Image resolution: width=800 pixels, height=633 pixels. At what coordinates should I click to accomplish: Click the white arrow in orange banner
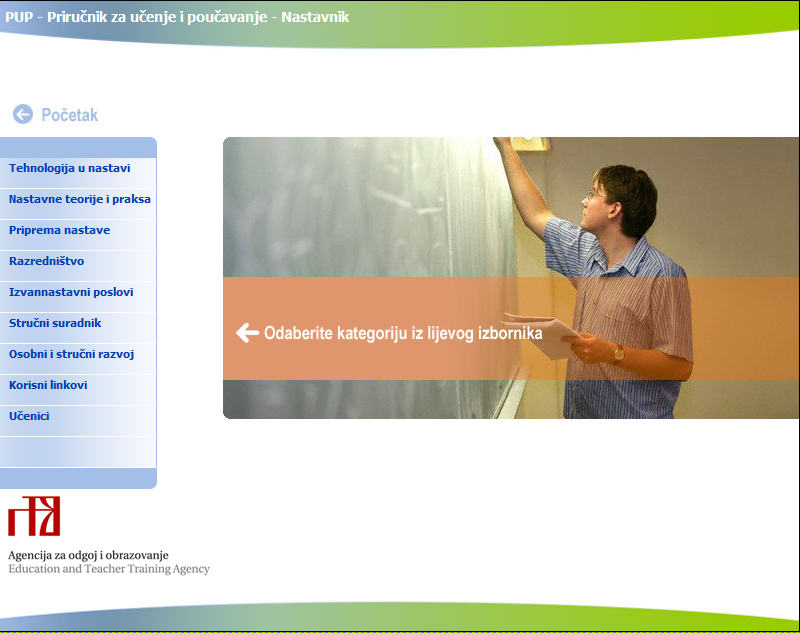click(247, 333)
